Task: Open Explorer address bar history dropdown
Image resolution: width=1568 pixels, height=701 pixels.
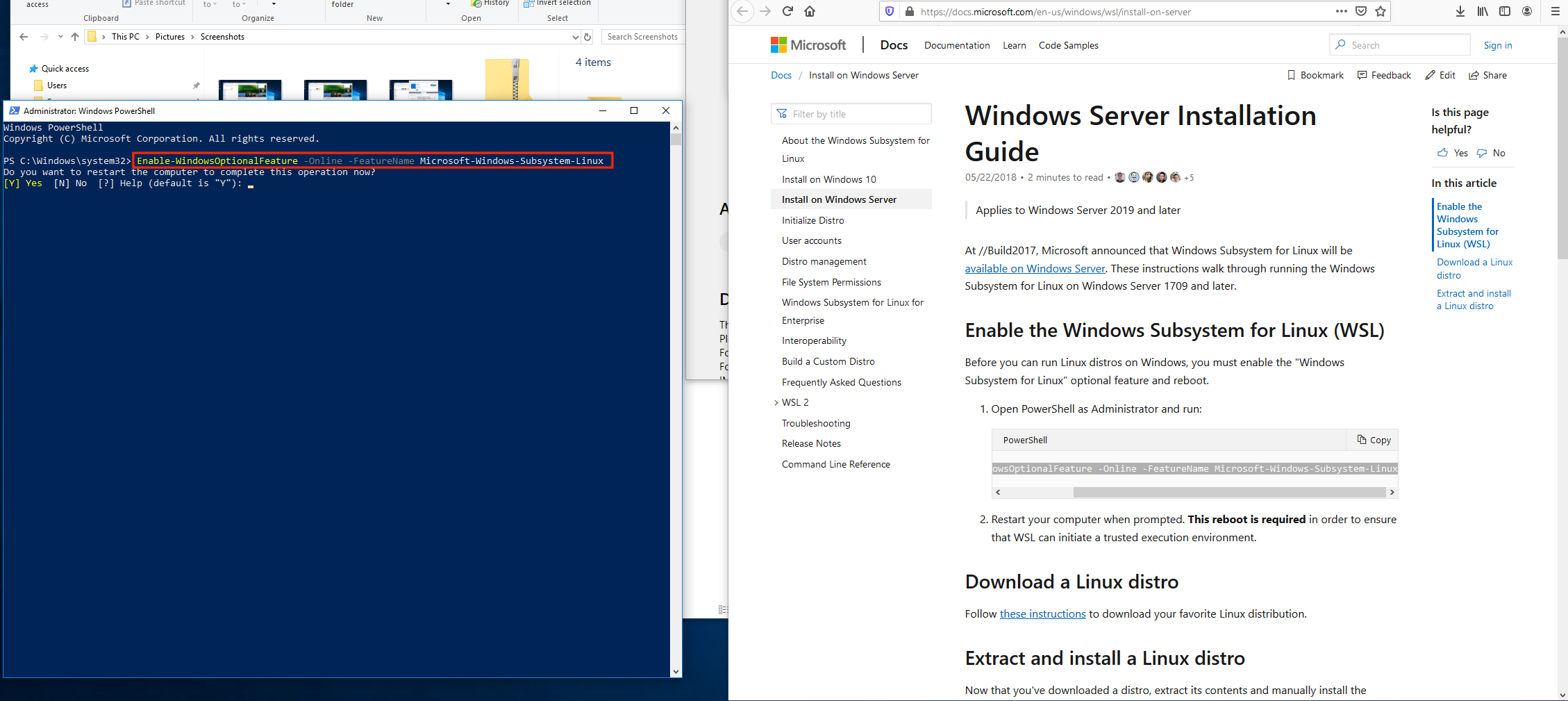Action: tap(575, 37)
